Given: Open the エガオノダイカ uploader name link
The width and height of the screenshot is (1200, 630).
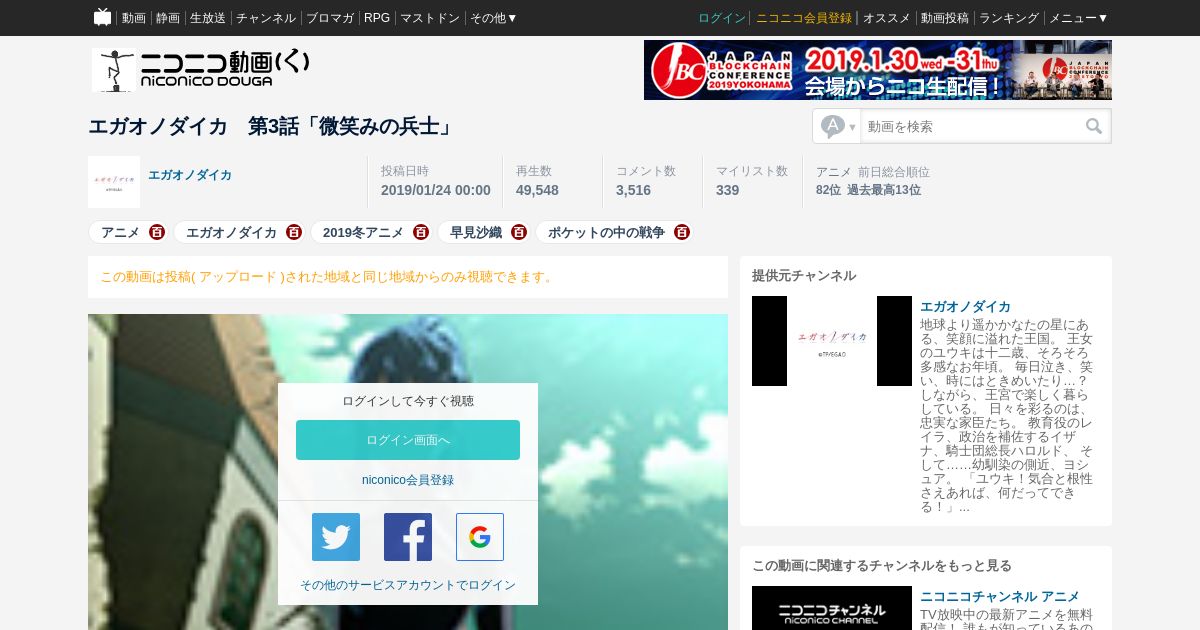Looking at the screenshot, I should click(x=190, y=175).
